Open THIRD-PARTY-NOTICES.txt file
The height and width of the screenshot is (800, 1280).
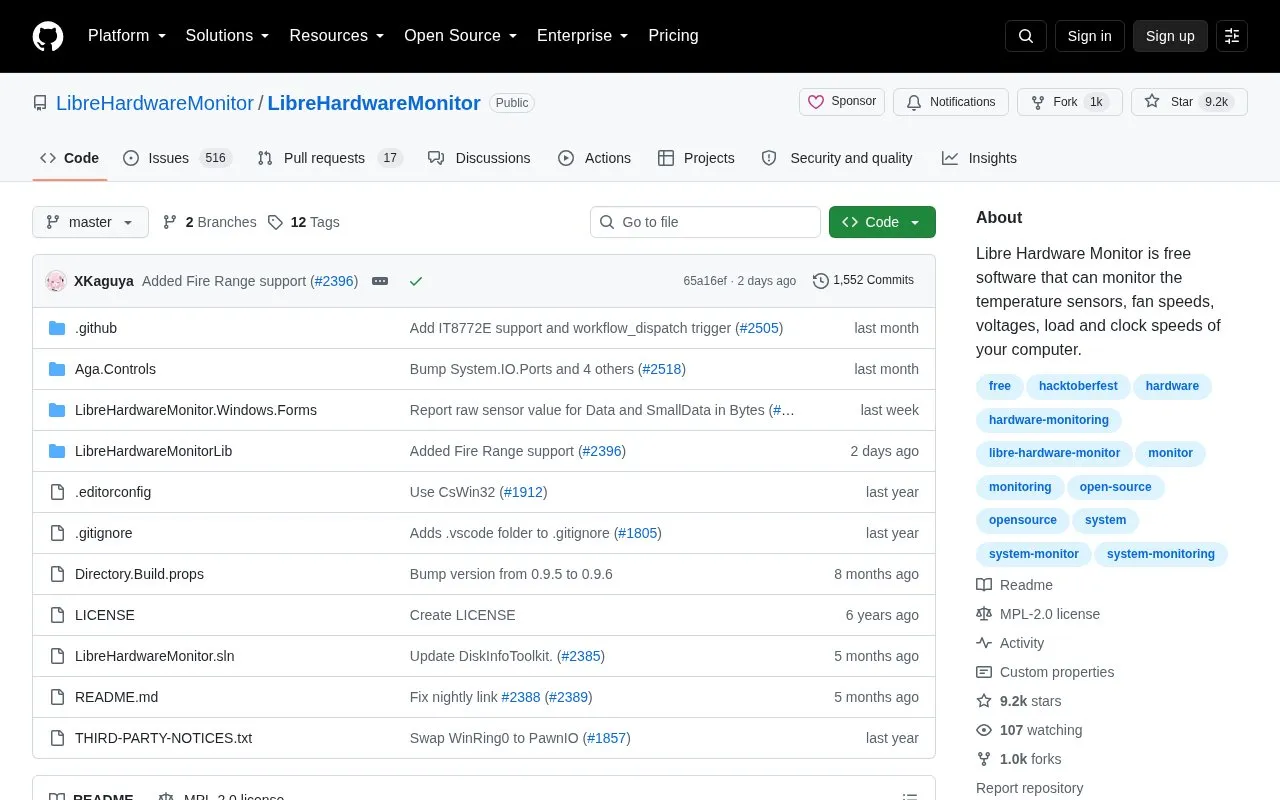(x=163, y=738)
